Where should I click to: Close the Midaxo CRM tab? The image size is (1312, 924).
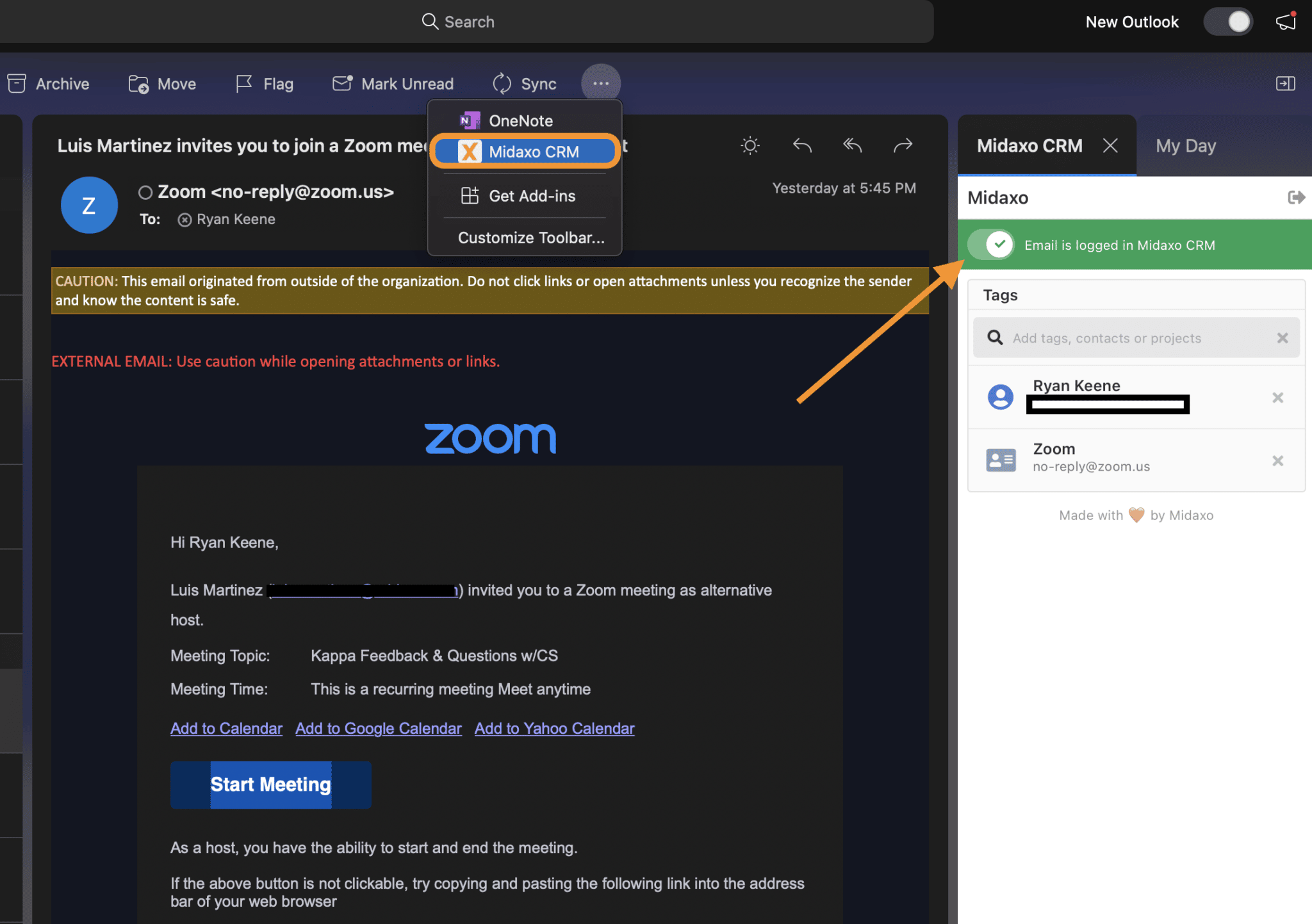[1110, 146]
